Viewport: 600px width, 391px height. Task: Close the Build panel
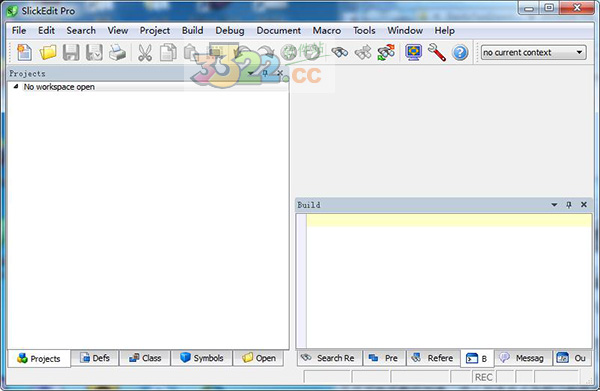[584, 205]
